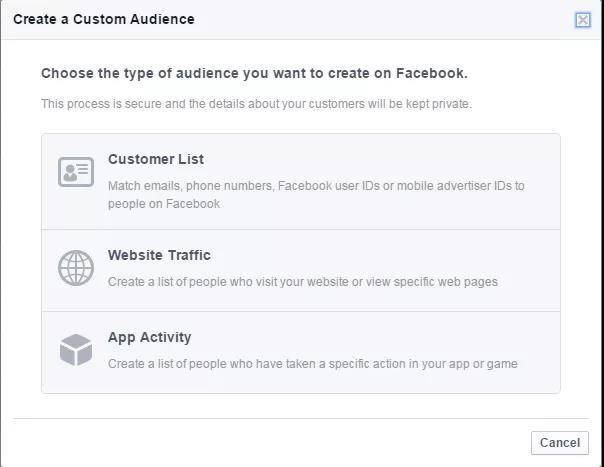Click the Customer List contact card icon

click(76, 172)
